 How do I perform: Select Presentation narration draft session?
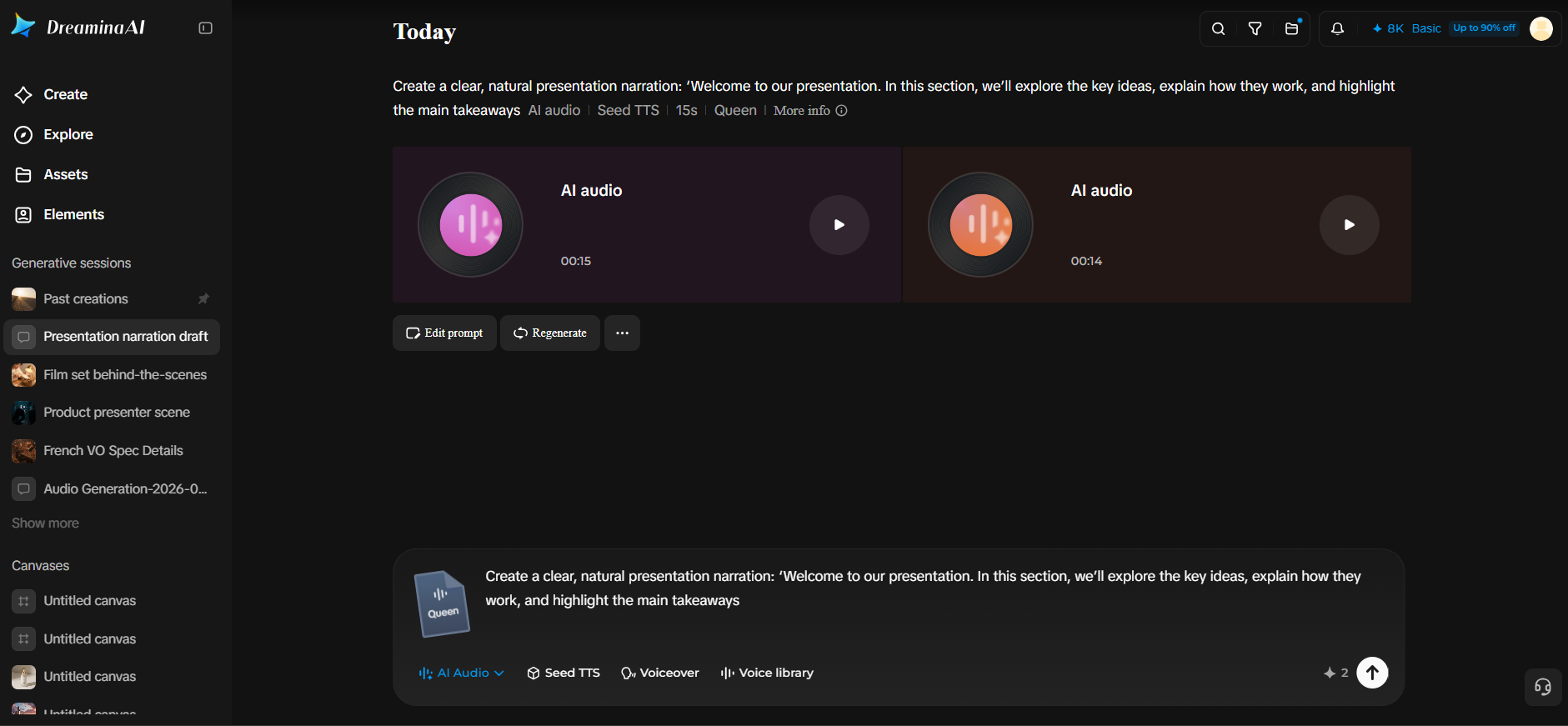pyautogui.click(x=112, y=337)
